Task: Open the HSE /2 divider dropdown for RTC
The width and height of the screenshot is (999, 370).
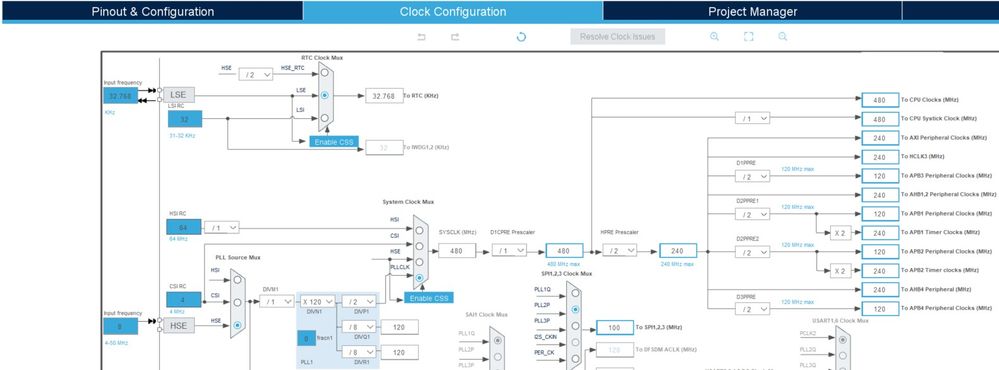Action: [255, 75]
